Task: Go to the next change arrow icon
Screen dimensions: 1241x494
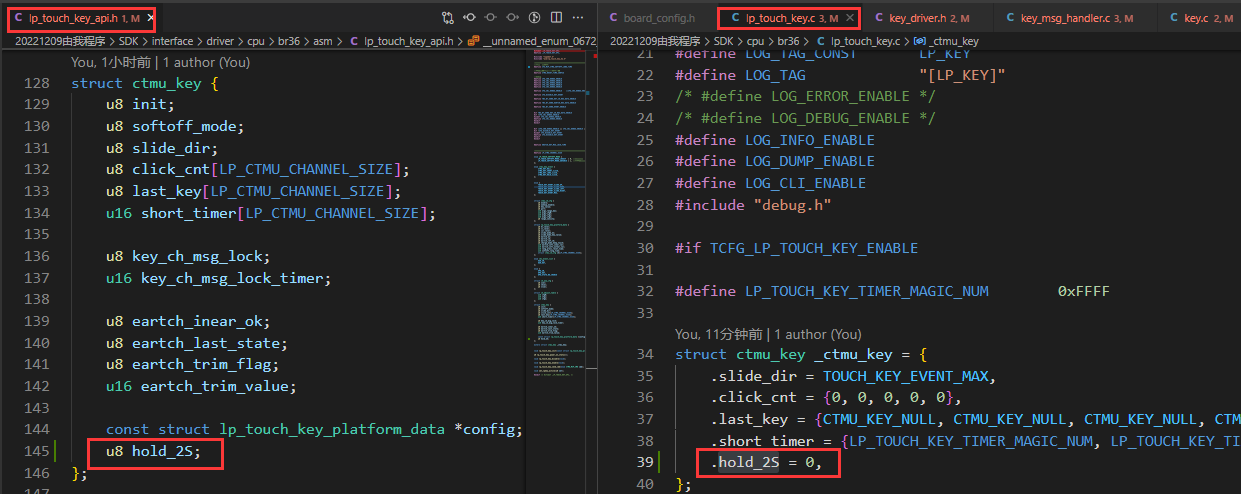Action: (x=513, y=18)
